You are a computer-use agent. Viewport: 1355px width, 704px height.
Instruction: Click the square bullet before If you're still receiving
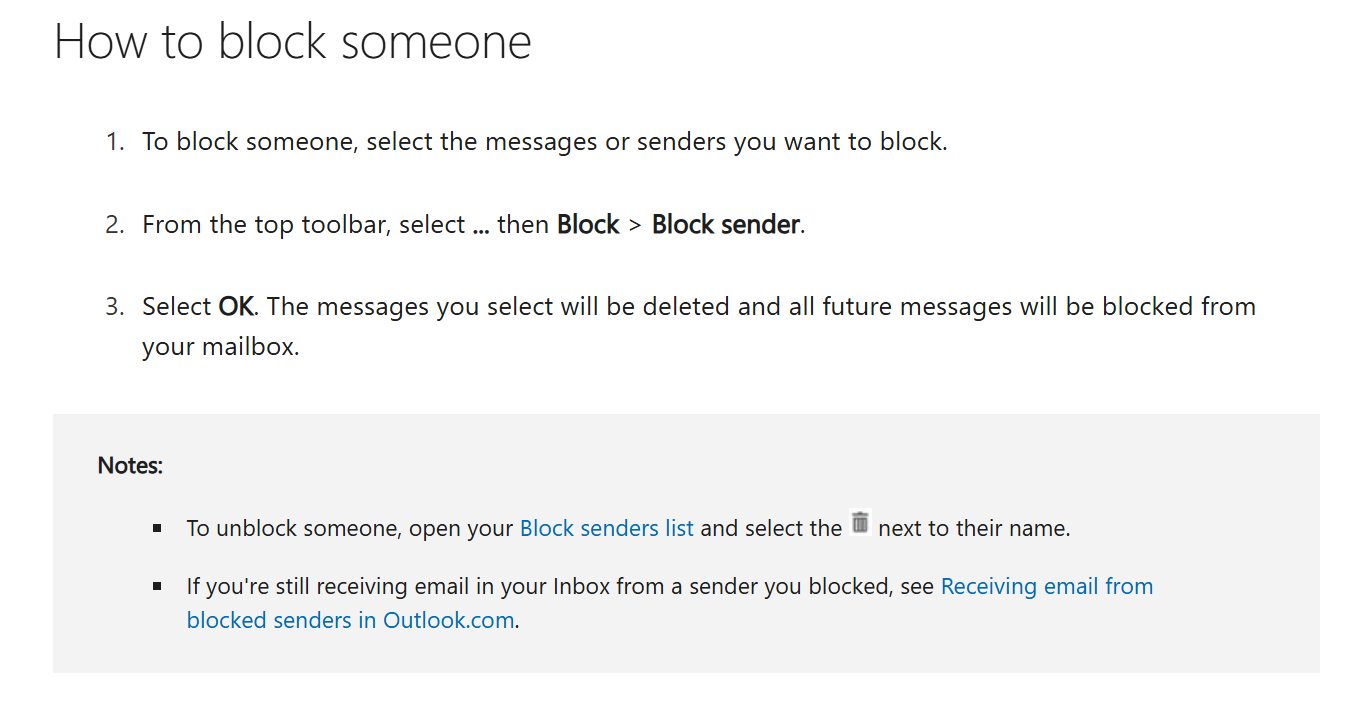[157, 586]
